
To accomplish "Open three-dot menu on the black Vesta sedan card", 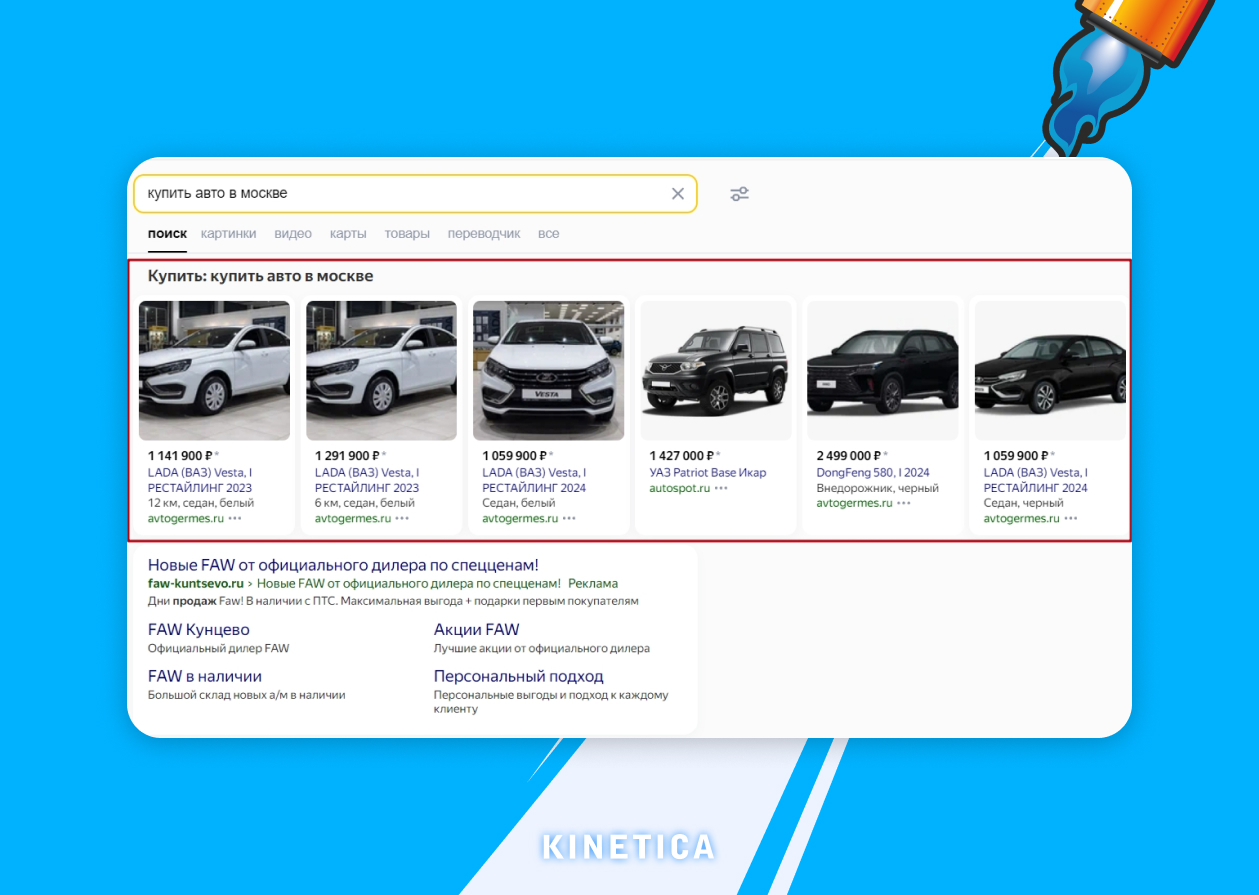I will [x=1071, y=518].
